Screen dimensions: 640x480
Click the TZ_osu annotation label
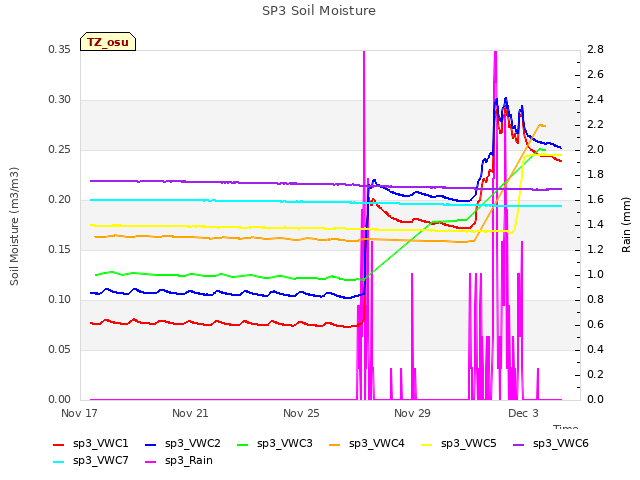coord(108,42)
